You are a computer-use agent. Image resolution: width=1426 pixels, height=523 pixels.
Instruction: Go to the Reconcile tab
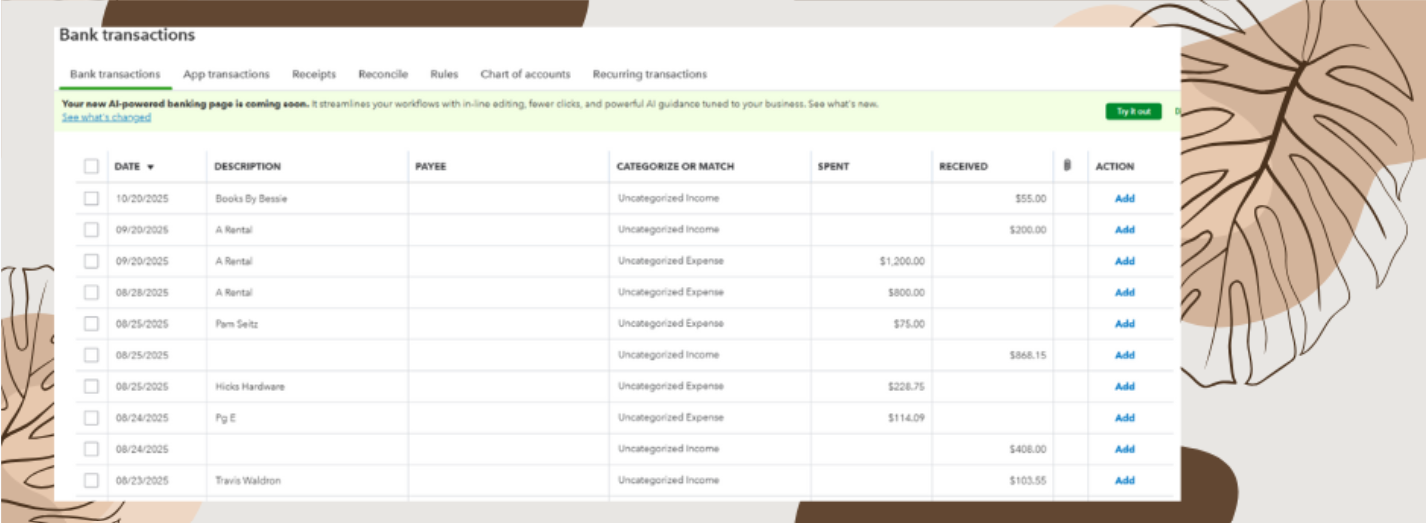(383, 74)
